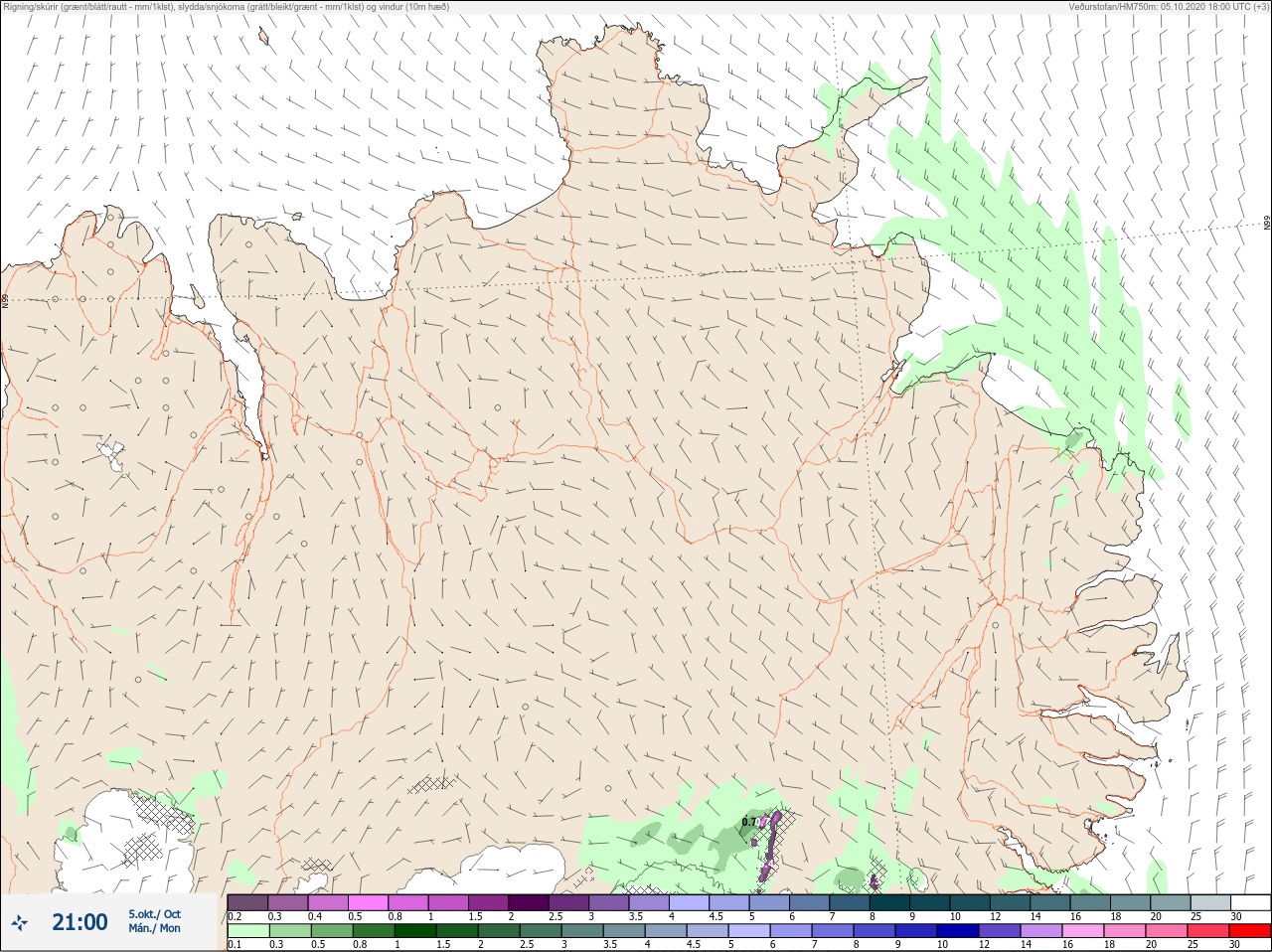Screen dimensions: 1272x952
Task: Pick the upper-row legend swatch labeled 0.2
Action: [x=247, y=902]
